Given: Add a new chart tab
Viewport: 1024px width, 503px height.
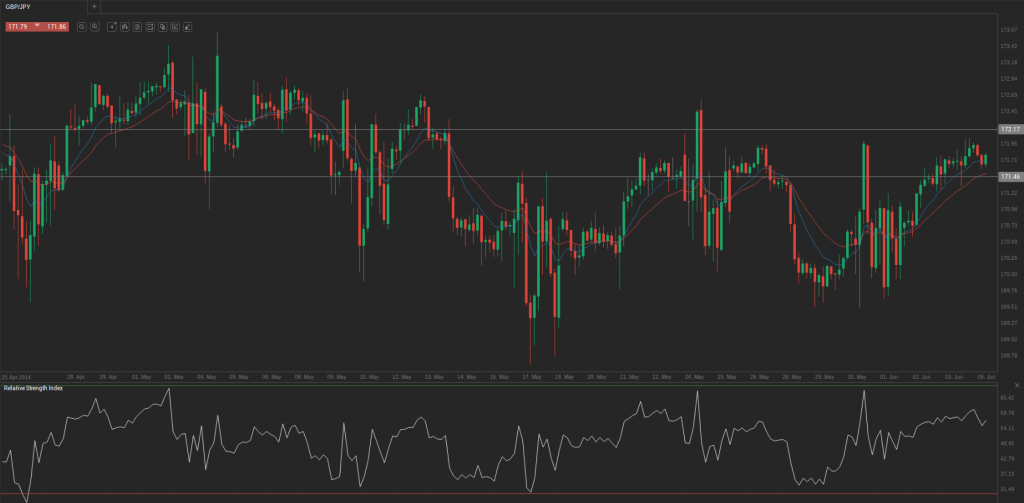Looking at the screenshot, I should [94, 7].
